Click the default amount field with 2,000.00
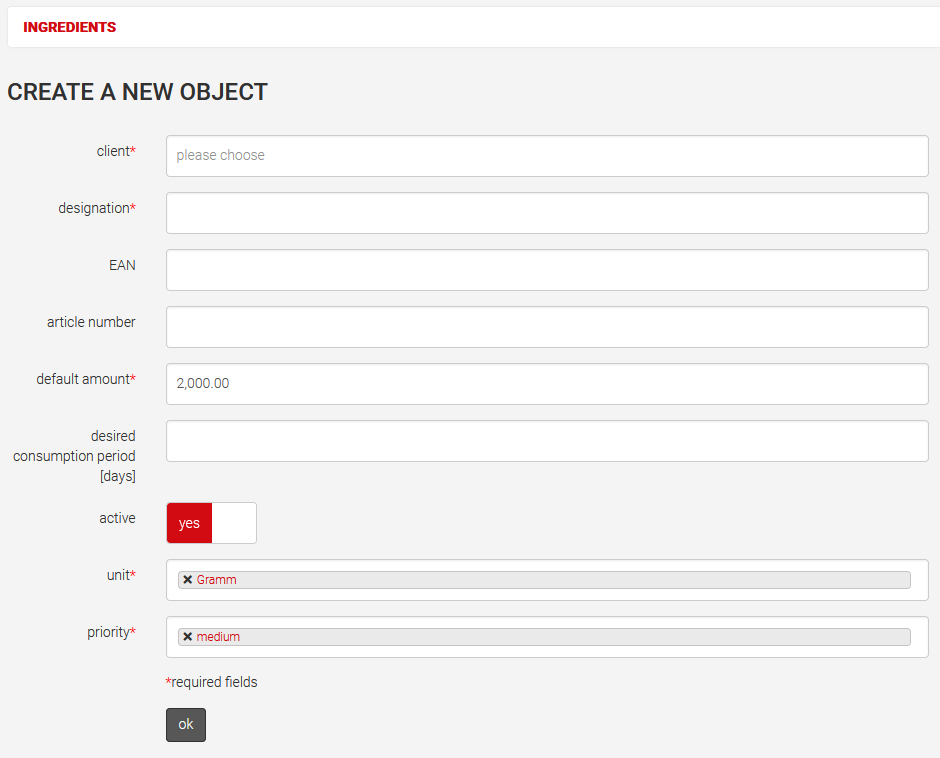Viewport: 940px width, 758px height. pyautogui.click(x=547, y=384)
